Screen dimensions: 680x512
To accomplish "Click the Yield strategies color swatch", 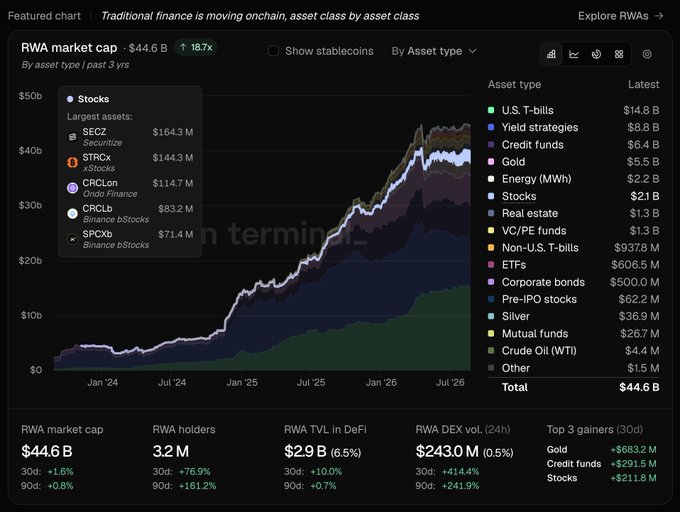I will 491,127.
